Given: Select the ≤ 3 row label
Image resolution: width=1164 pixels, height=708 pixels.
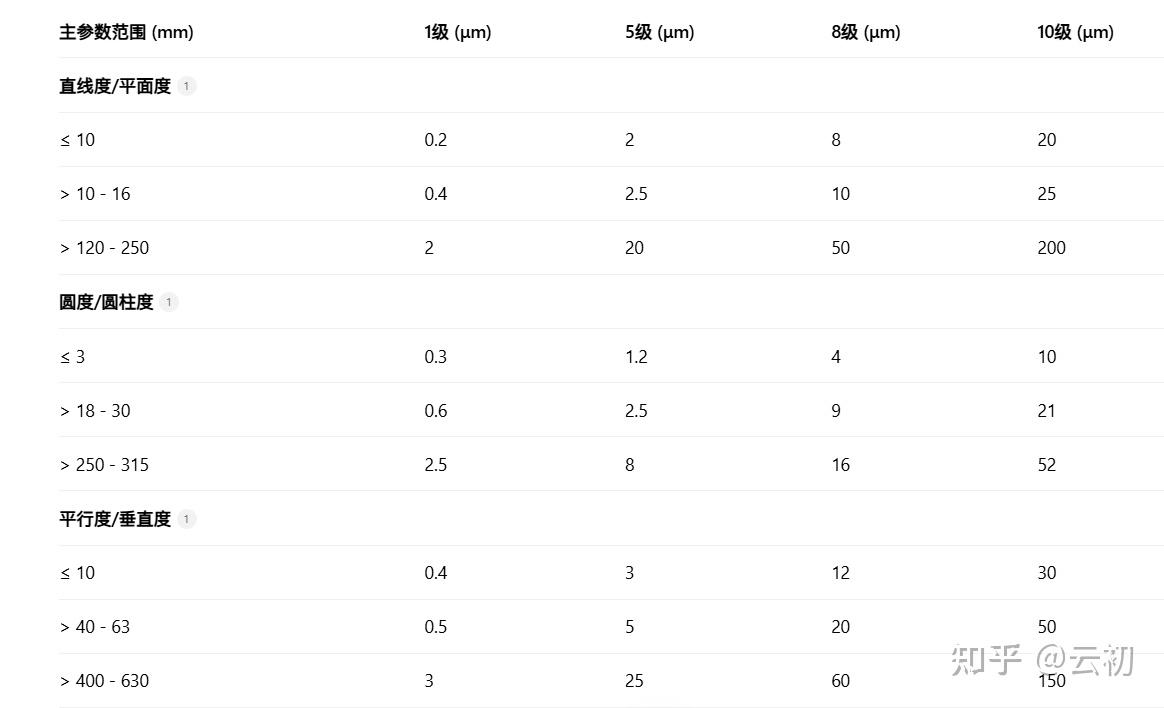Looking at the screenshot, I should click(72, 357).
